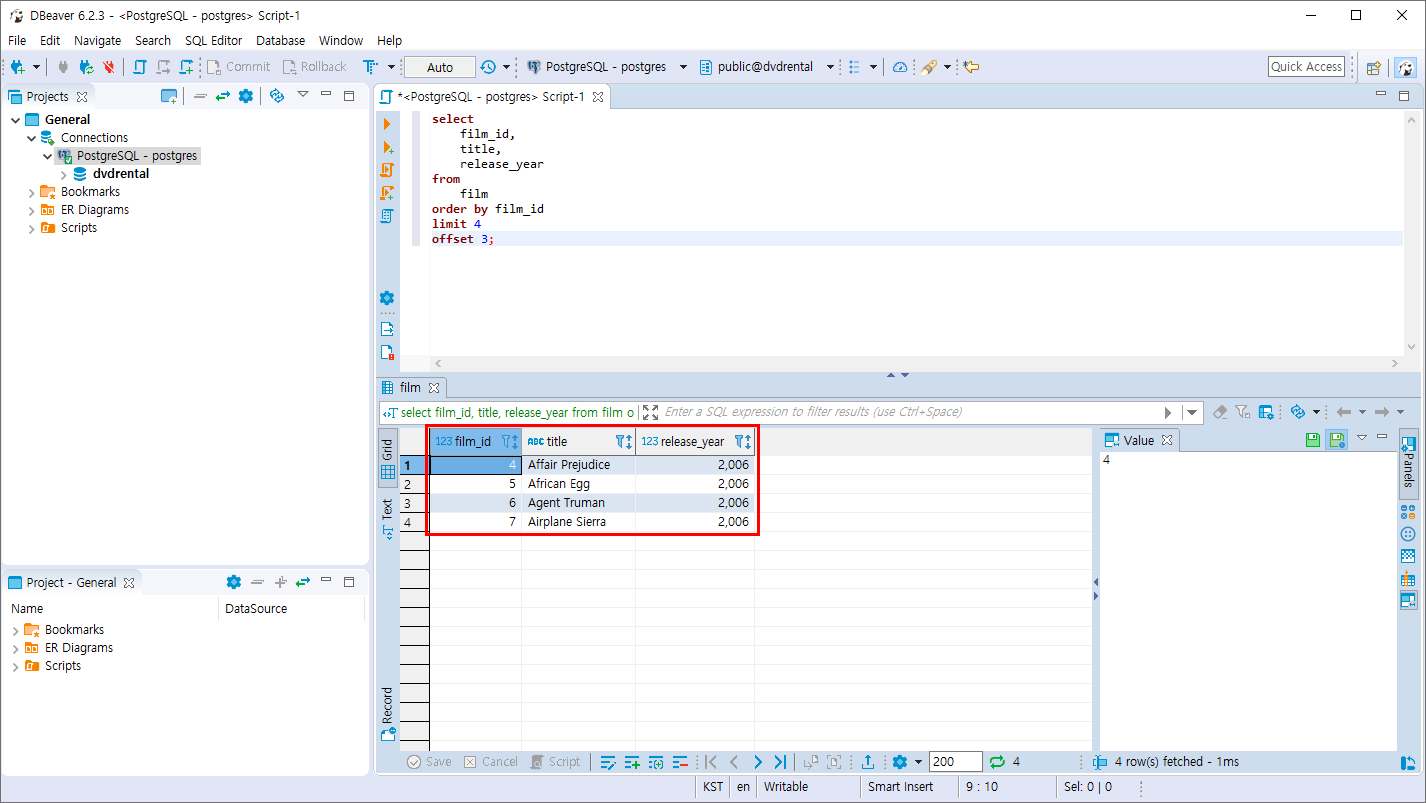This screenshot has width=1426, height=803.
Task: Open the Database menu
Action: click(280, 41)
